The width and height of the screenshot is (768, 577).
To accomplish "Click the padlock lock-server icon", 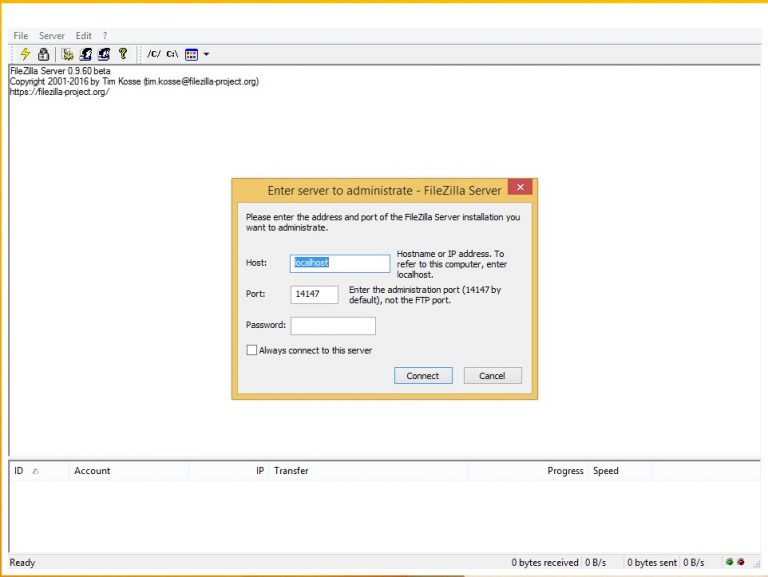I will [x=44, y=54].
